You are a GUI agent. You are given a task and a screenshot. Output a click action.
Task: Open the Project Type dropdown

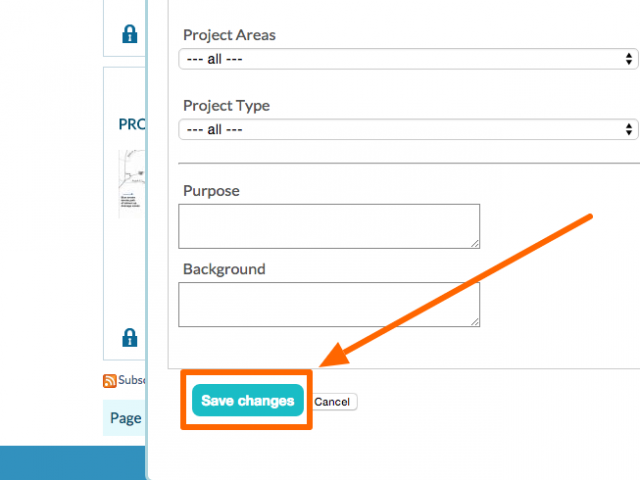click(x=408, y=130)
